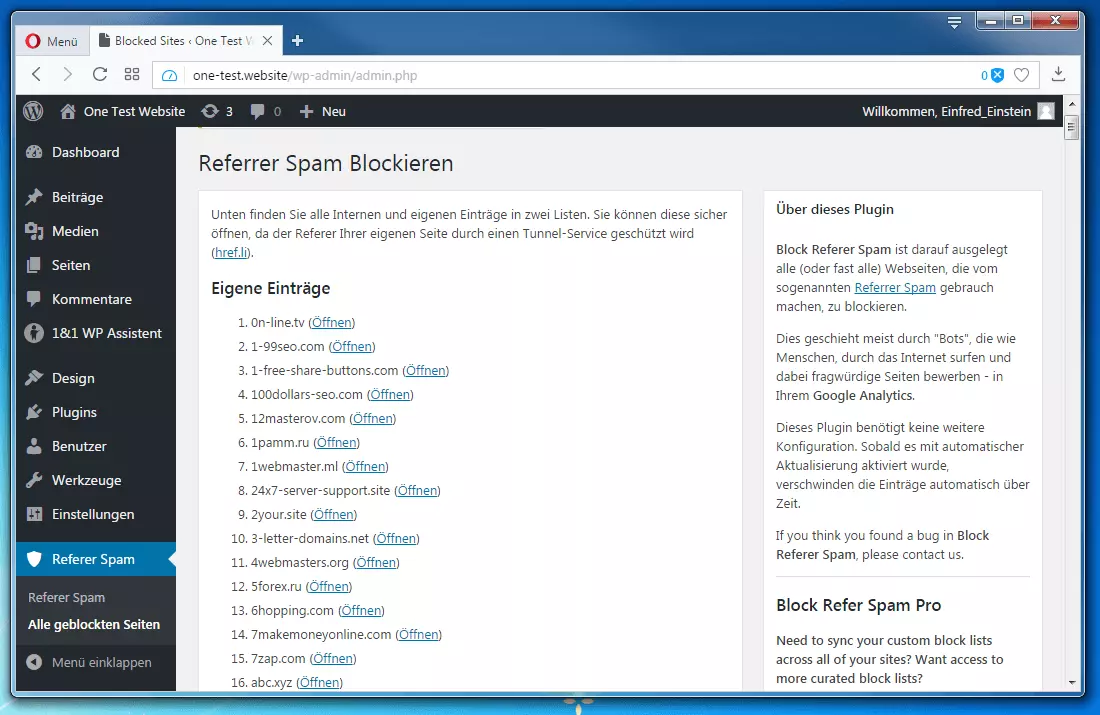The height and width of the screenshot is (715, 1100).
Task: Click the Block Refer Spam Pro heading
Action: click(x=859, y=605)
